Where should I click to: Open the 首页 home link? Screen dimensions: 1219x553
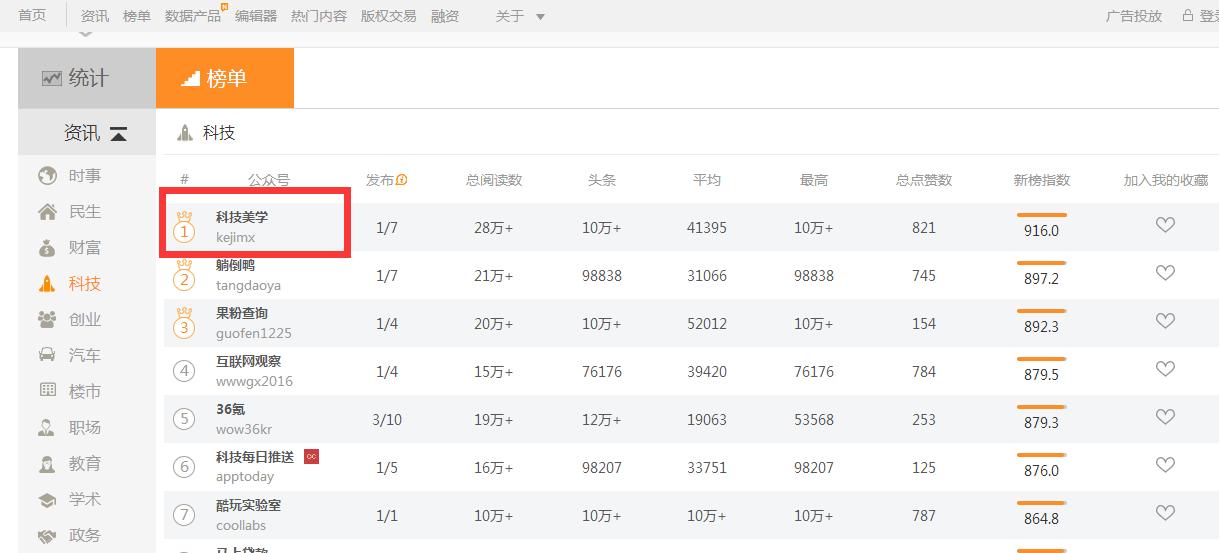point(32,15)
